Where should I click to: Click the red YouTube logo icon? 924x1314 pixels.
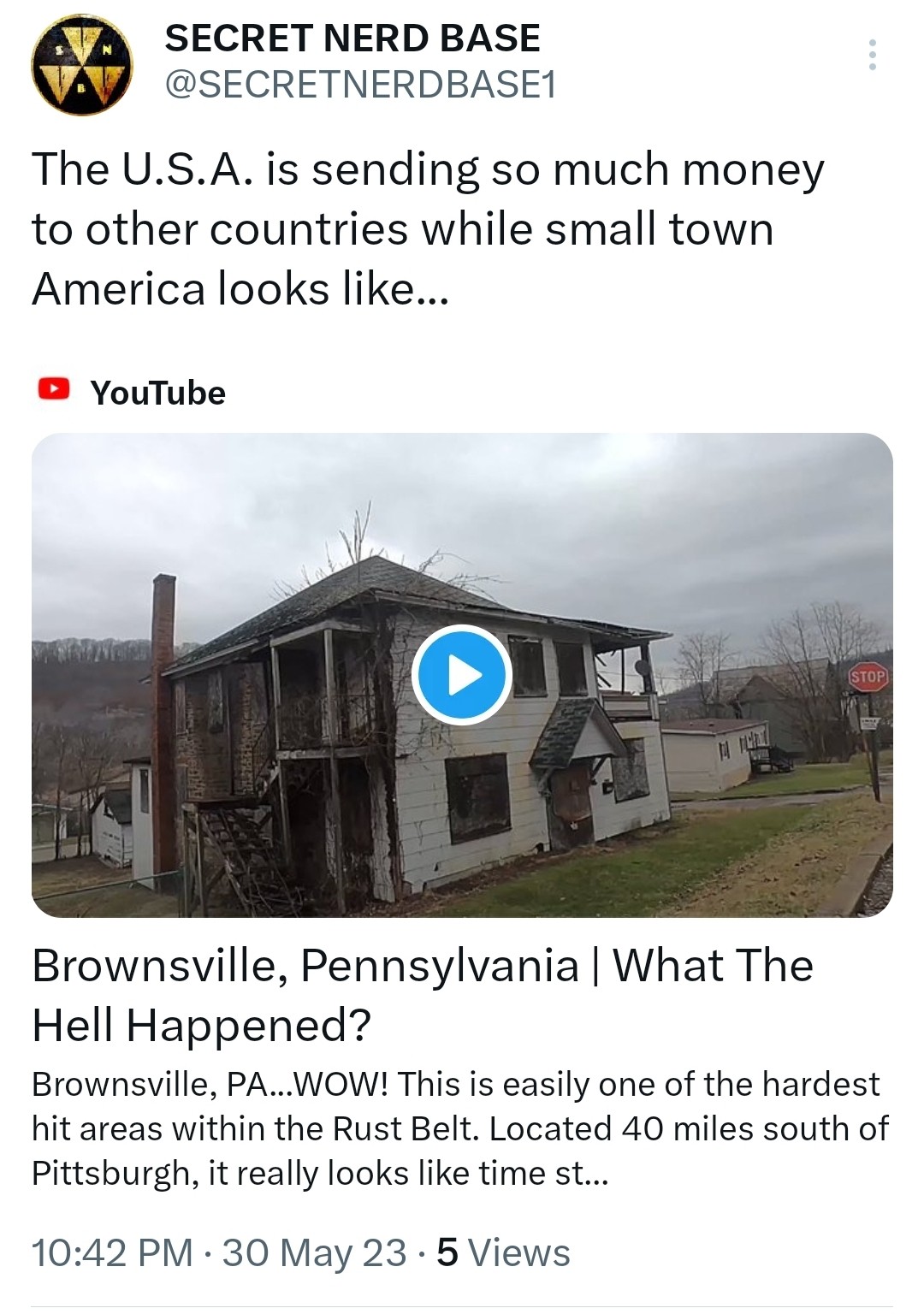pos(53,390)
